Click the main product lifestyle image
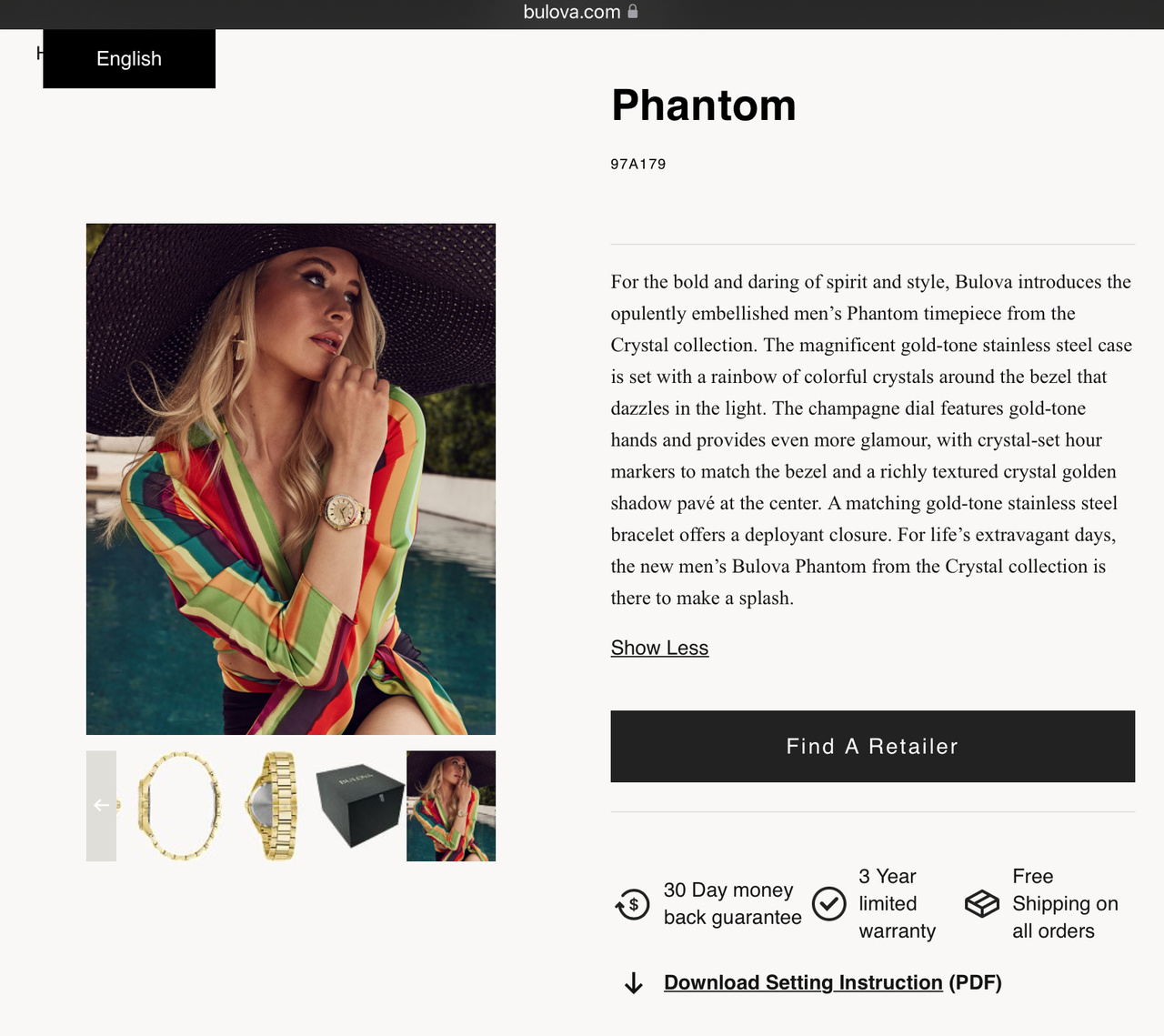The height and width of the screenshot is (1036, 1164). [291, 479]
